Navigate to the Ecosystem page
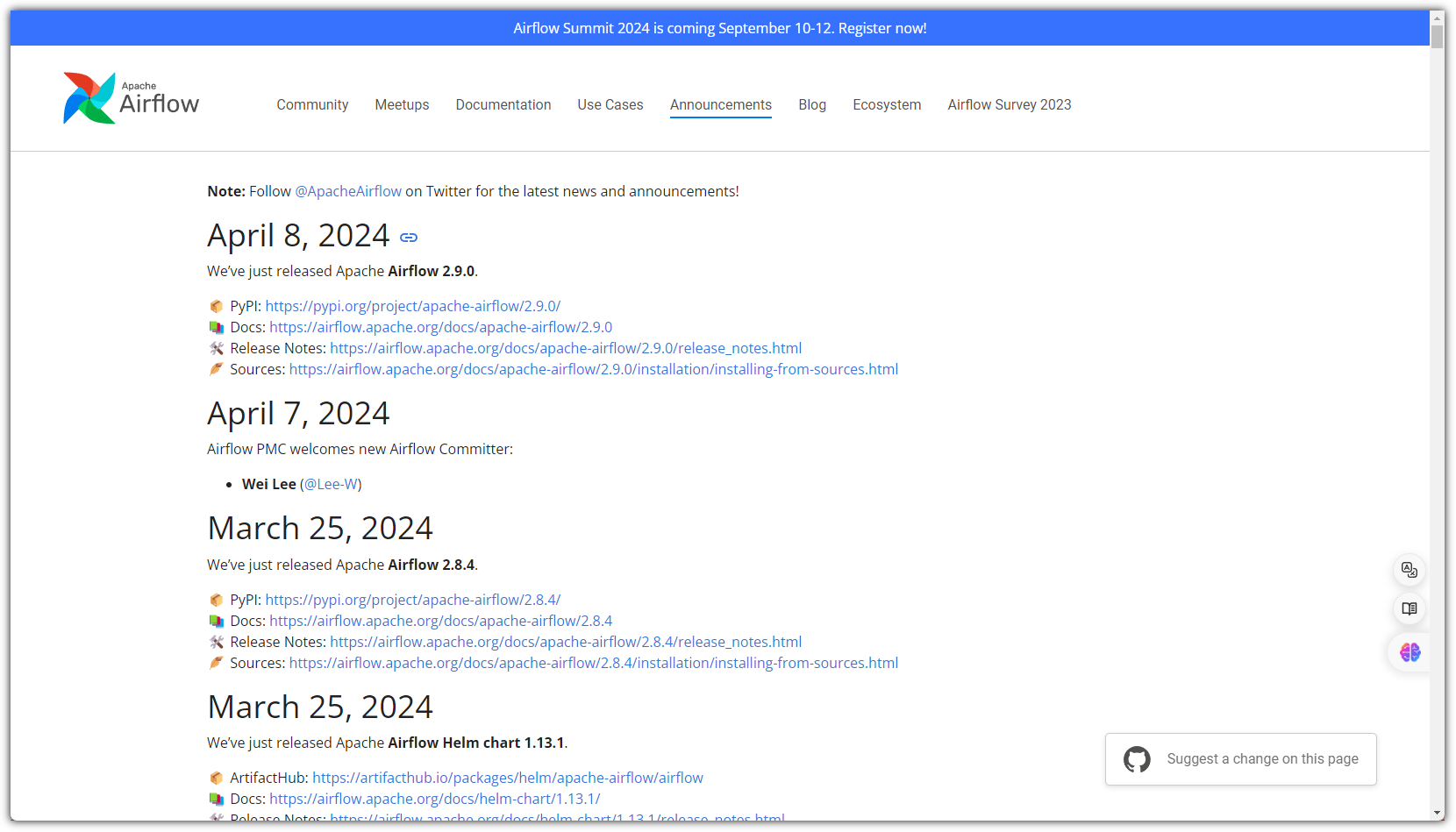This screenshot has height=832, width=1456. pos(887,104)
